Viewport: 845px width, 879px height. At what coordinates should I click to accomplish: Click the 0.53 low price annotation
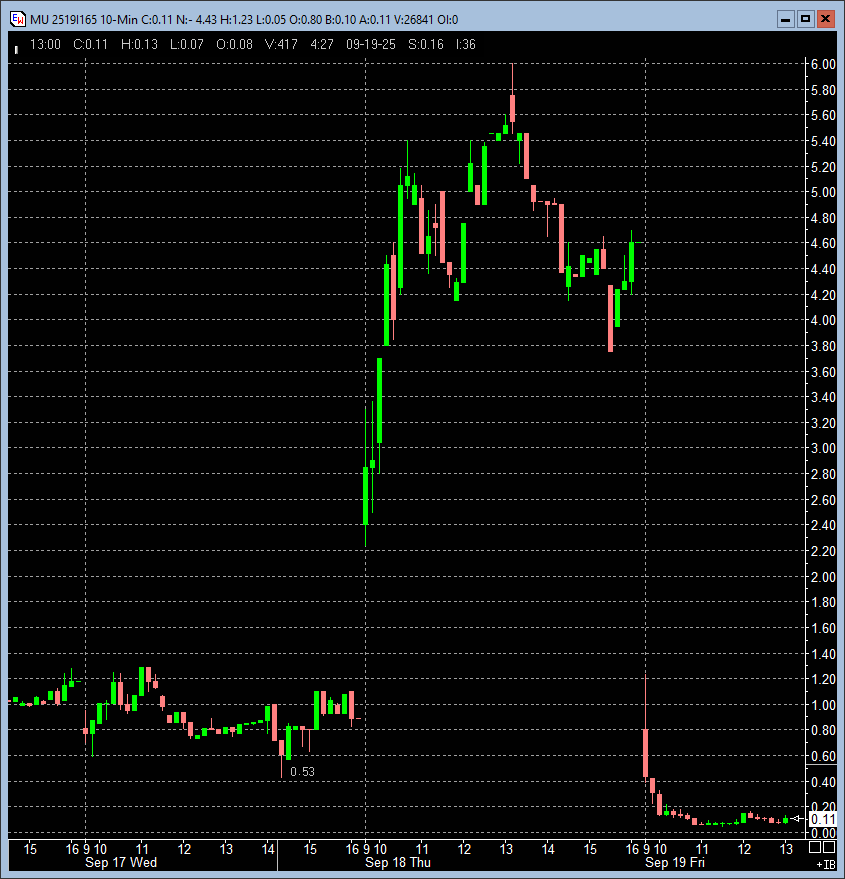(x=302, y=771)
